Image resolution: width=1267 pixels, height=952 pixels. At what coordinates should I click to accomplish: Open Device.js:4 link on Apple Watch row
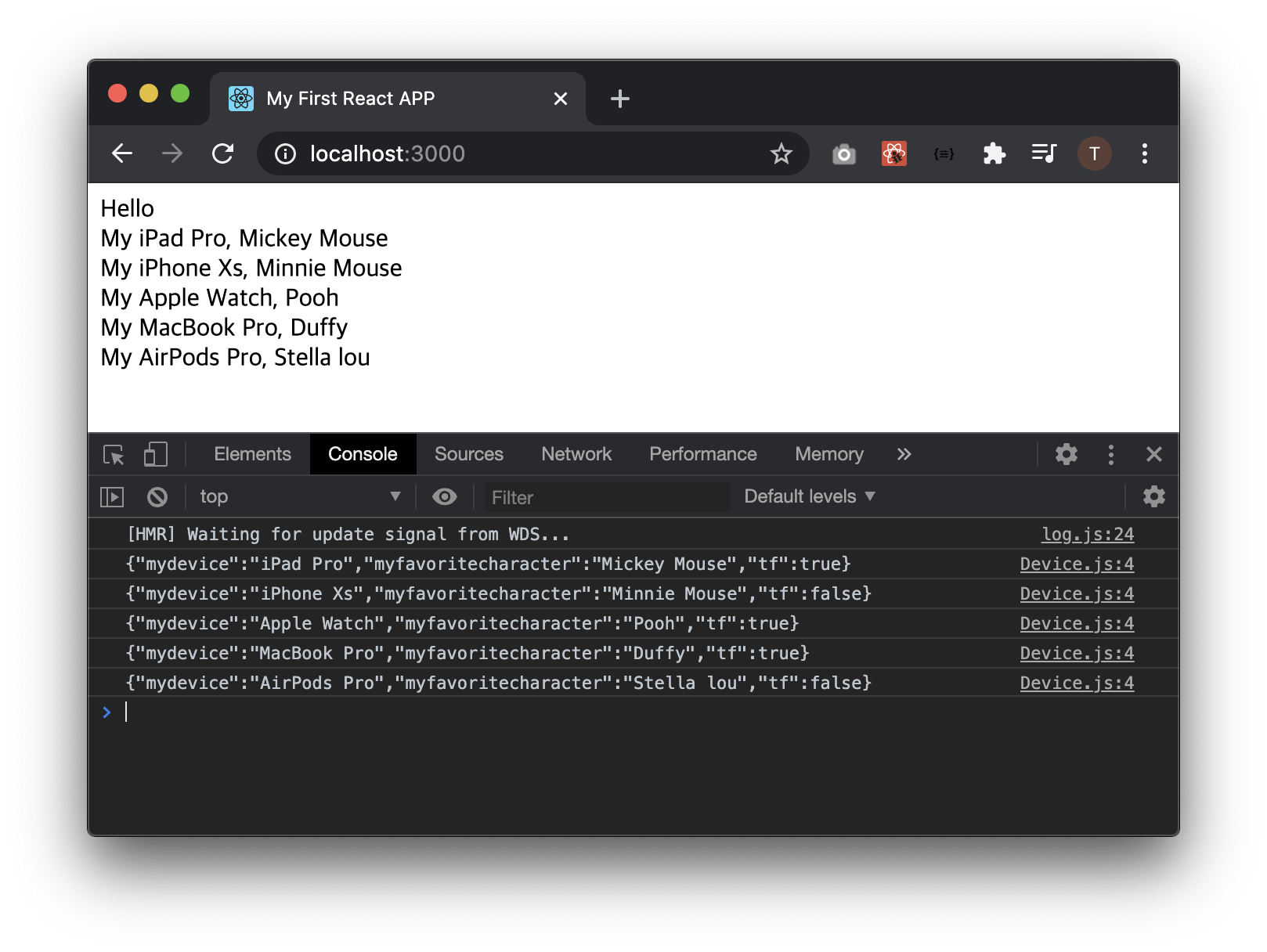click(1077, 623)
